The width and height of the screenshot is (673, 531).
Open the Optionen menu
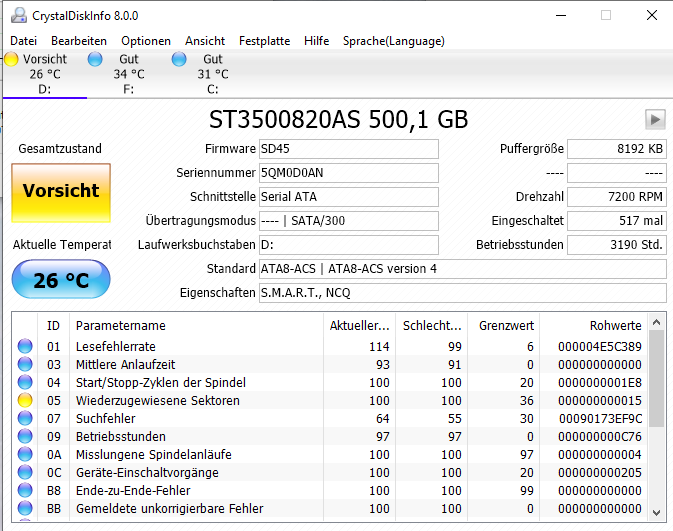click(x=146, y=41)
